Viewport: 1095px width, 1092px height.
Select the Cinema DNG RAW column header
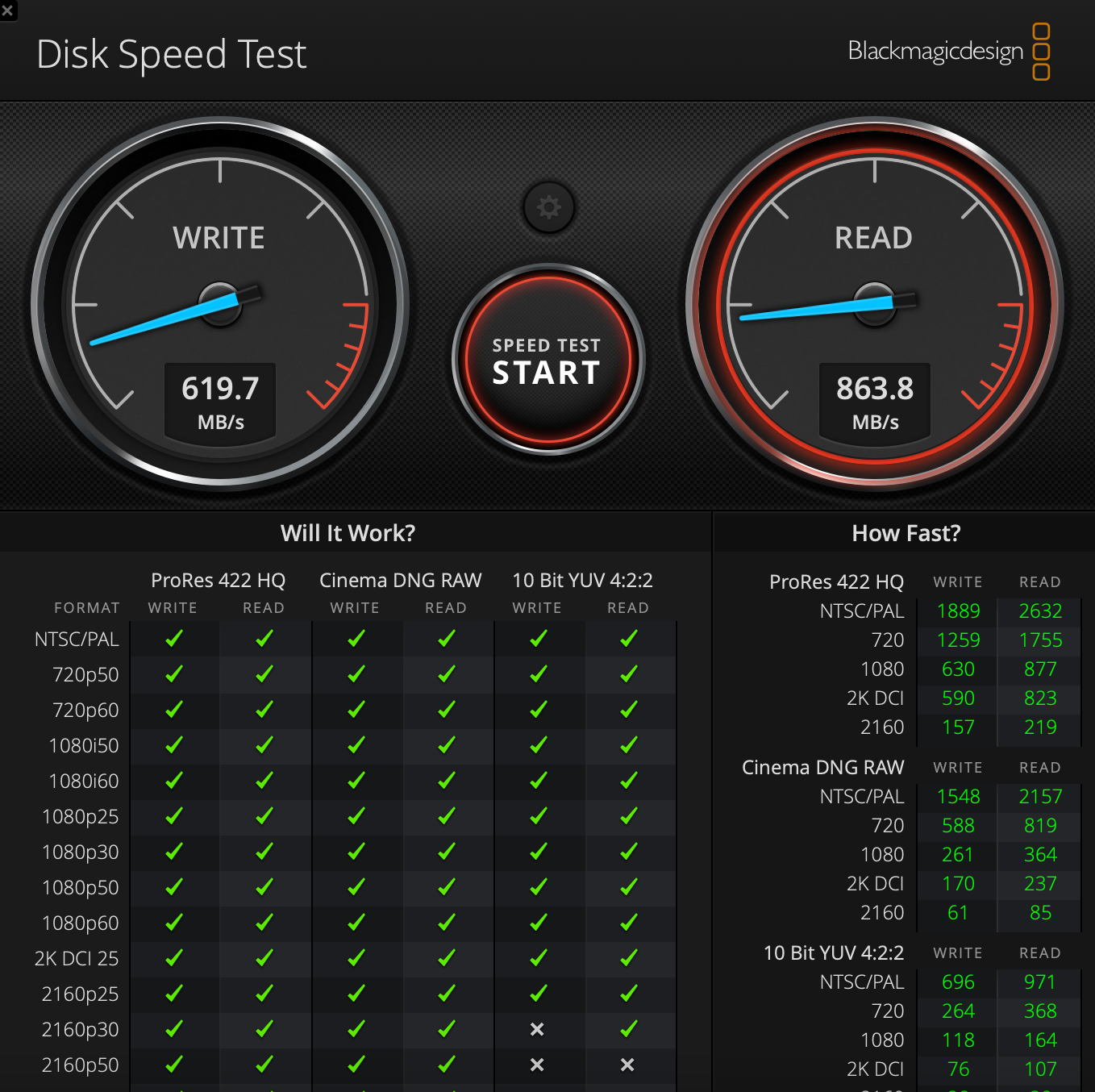coord(401,580)
